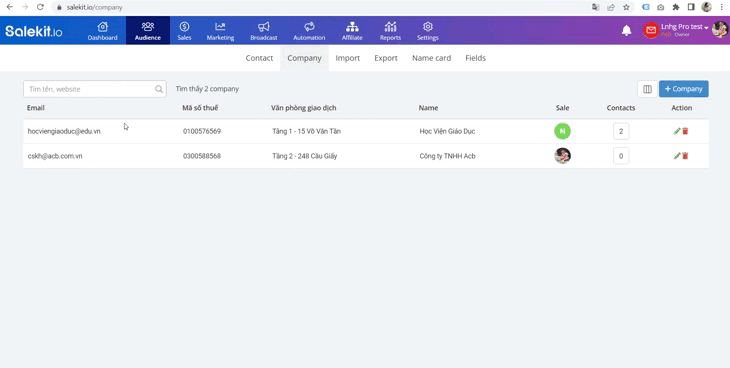This screenshot has width=730, height=368.
Task: Click contacts count 0 for Công ty TNHH Acb
Action: (x=621, y=156)
